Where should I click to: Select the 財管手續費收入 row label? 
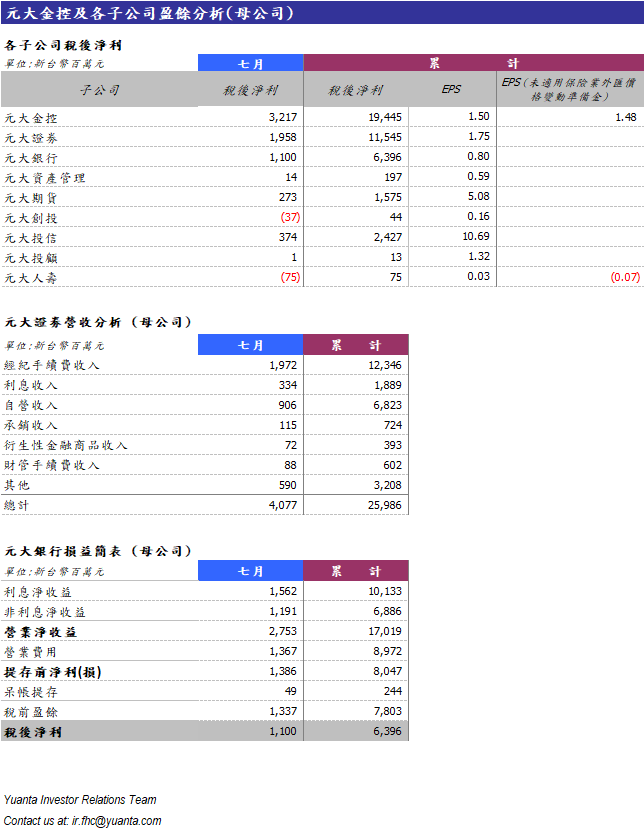51,465
